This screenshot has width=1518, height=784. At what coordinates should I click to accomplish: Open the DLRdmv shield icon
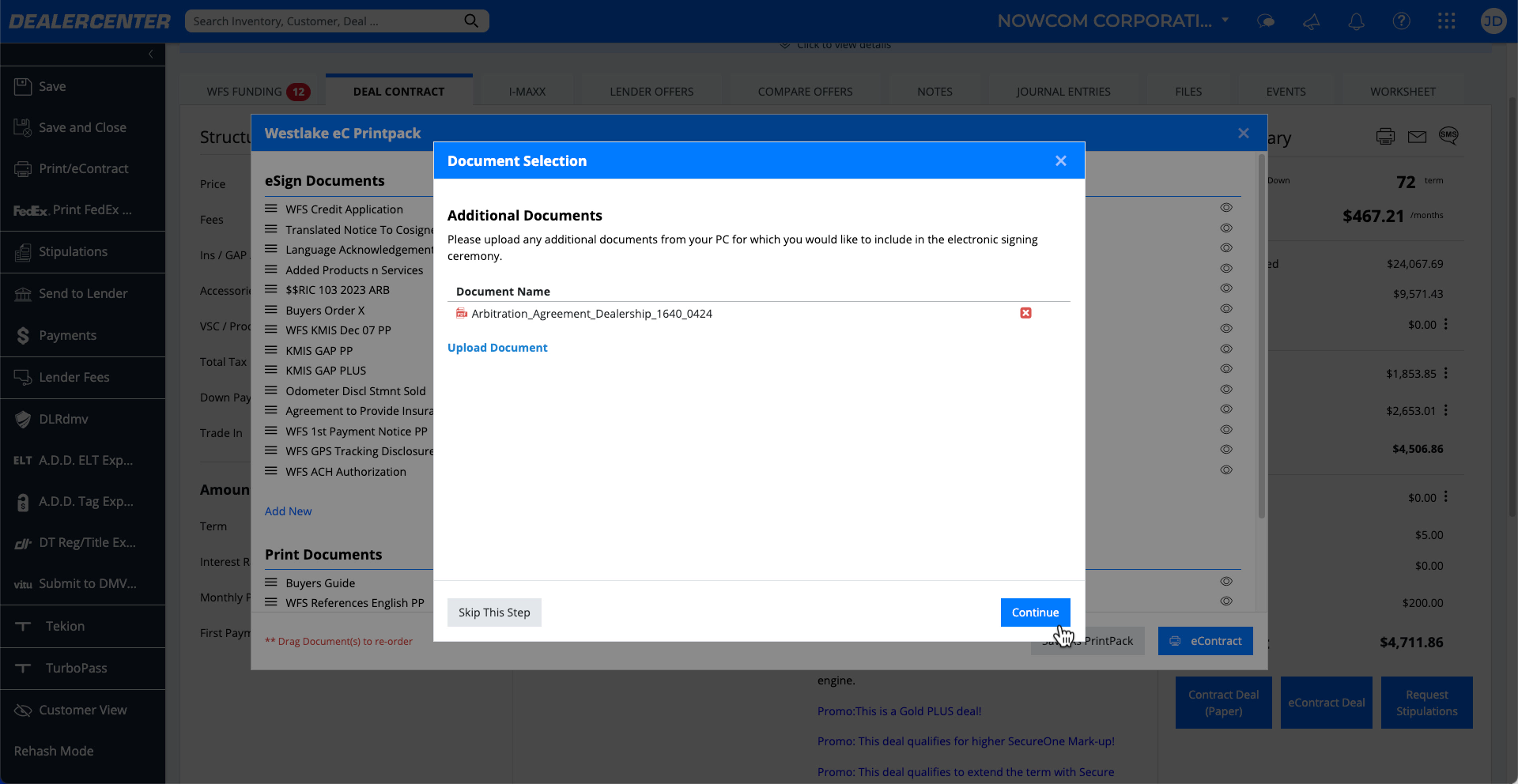pyautogui.click(x=23, y=419)
